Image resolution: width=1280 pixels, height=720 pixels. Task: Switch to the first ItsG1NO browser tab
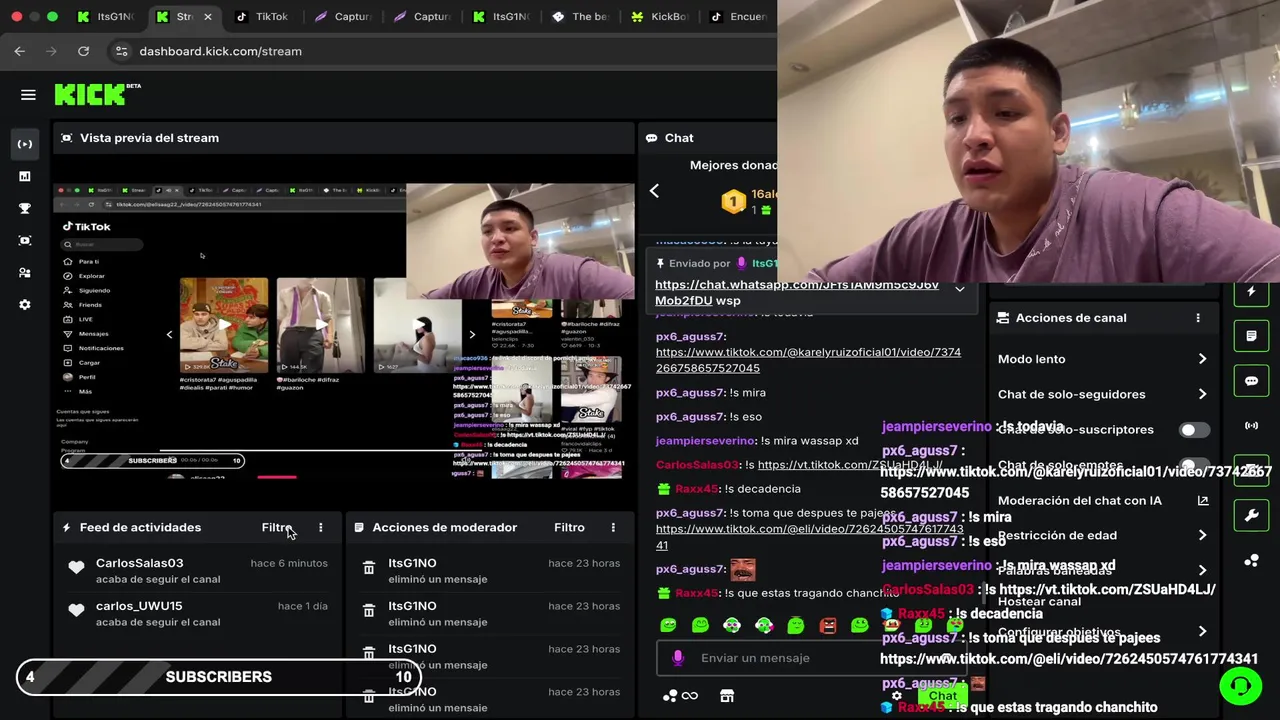[106, 16]
